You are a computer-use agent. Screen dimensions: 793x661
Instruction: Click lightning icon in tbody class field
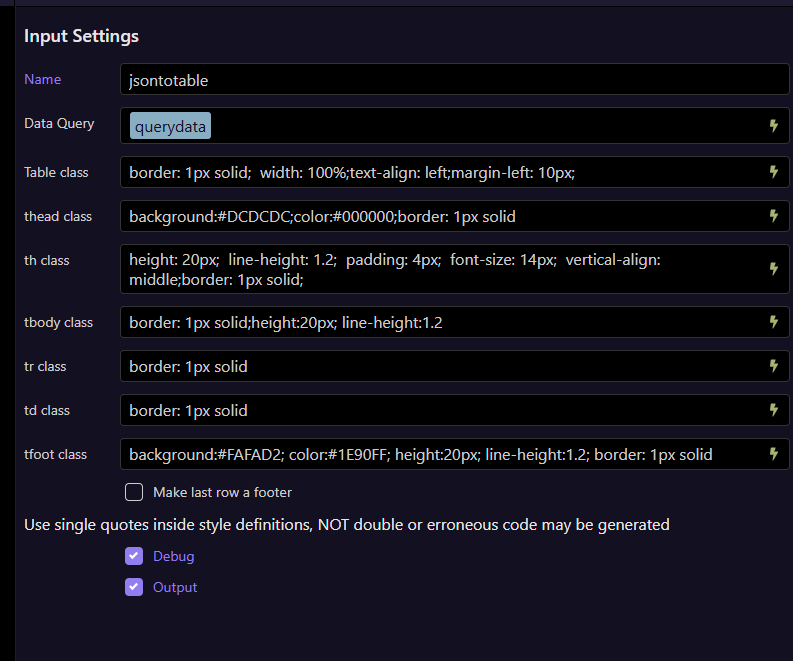tap(773, 322)
